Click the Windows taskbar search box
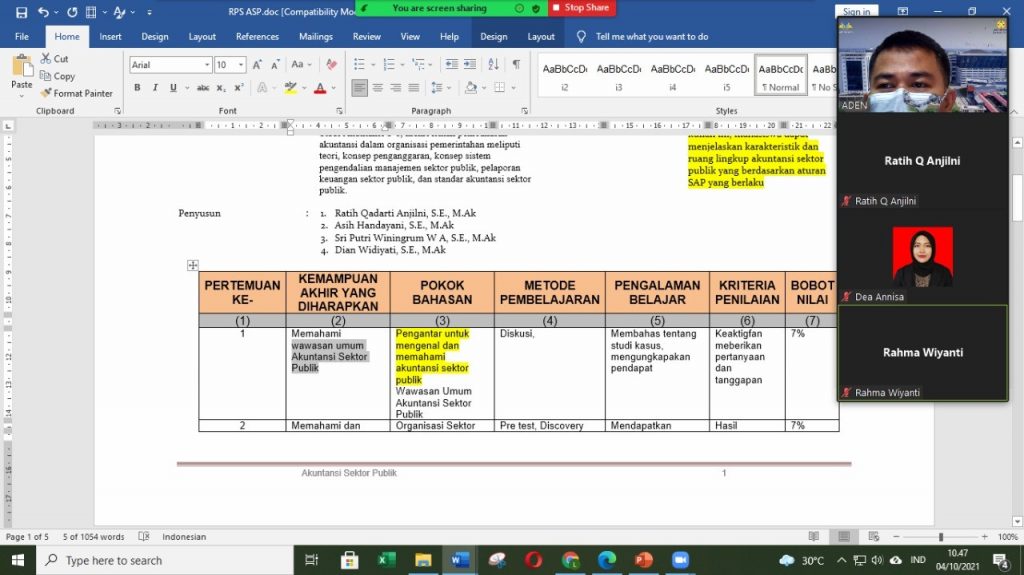Viewport: 1024px width, 575px height. [x=165, y=560]
